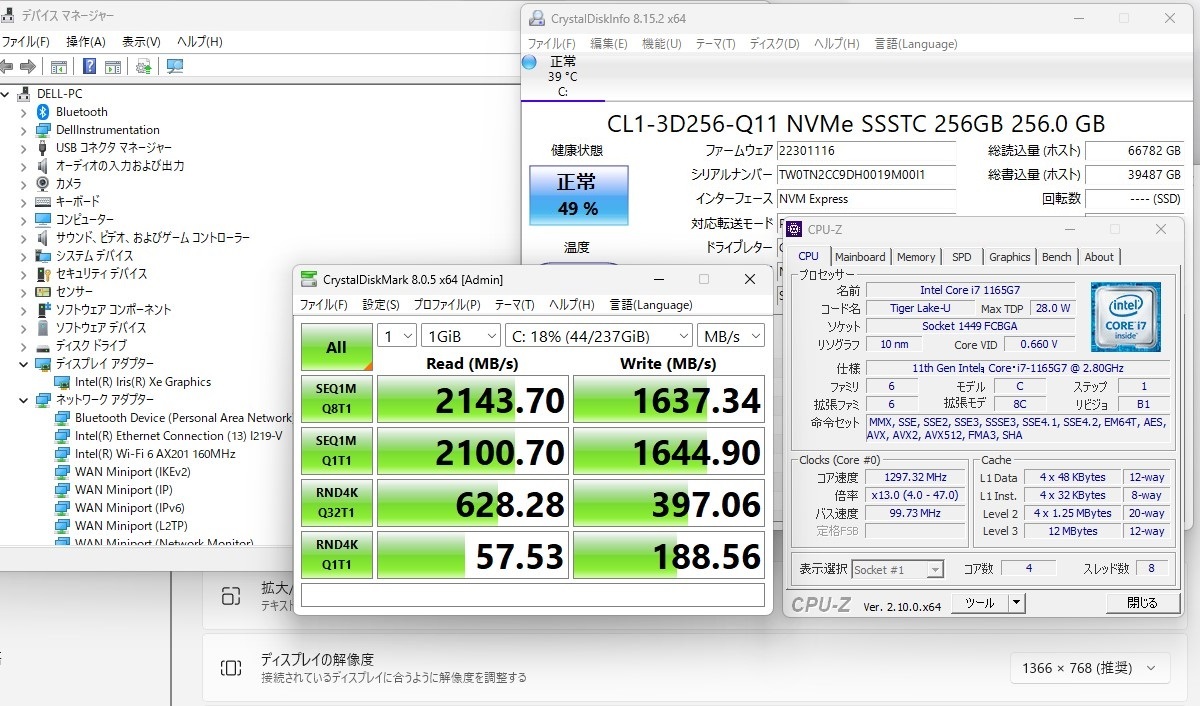Open test size dropdown showing 1GiB
Image resolution: width=1200 pixels, height=706 pixels.
tap(460, 335)
